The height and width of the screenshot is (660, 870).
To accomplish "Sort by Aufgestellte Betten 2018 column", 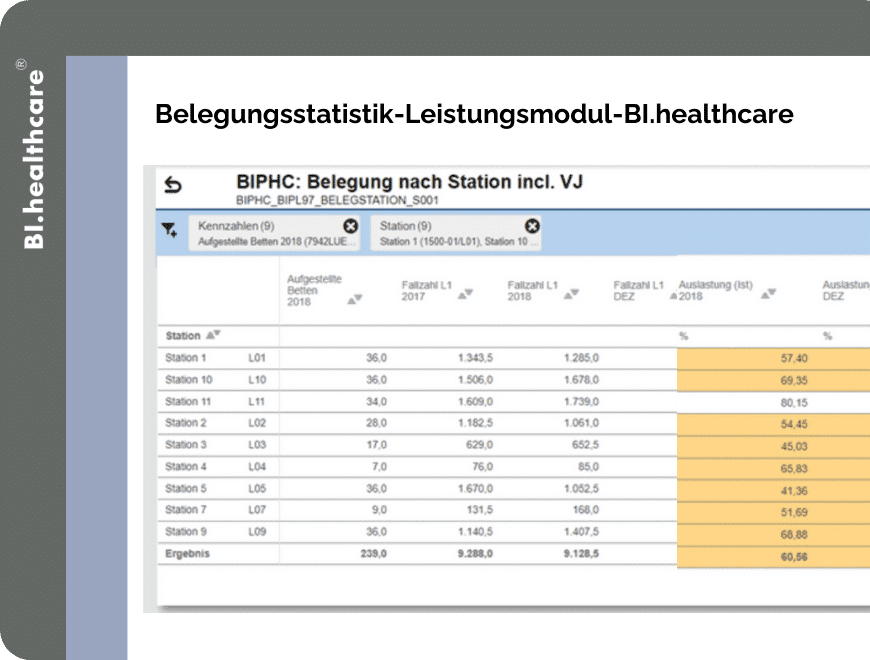I will pyautogui.click(x=355, y=299).
